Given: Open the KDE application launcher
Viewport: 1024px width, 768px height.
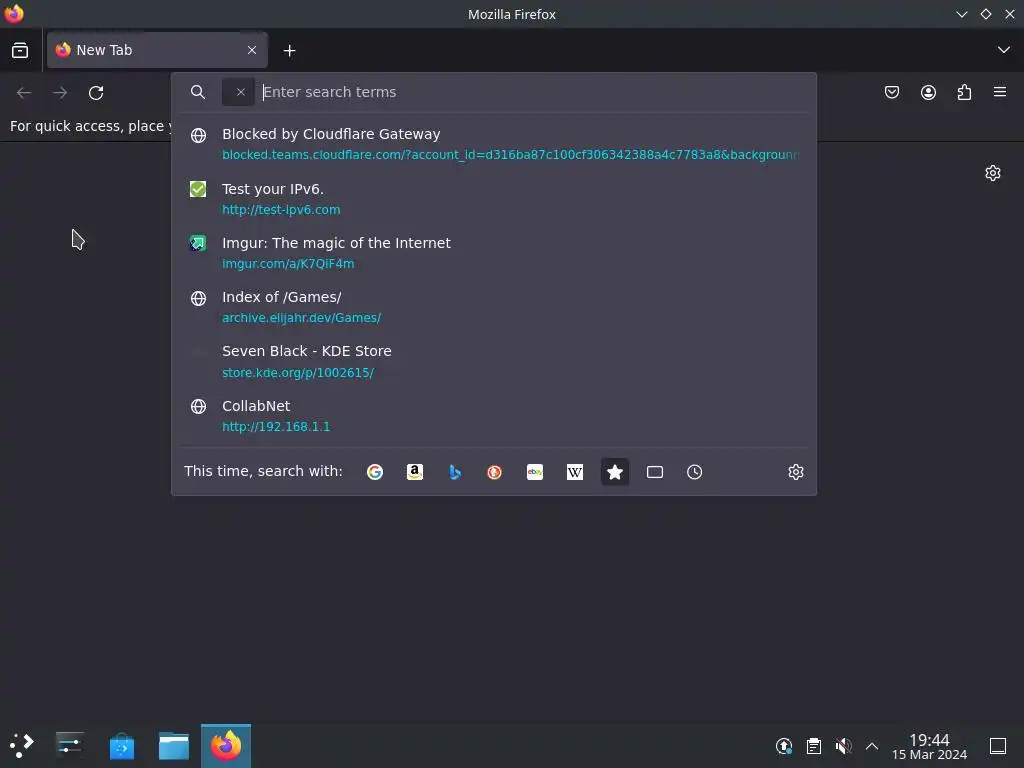Looking at the screenshot, I should tap(22, 745).
